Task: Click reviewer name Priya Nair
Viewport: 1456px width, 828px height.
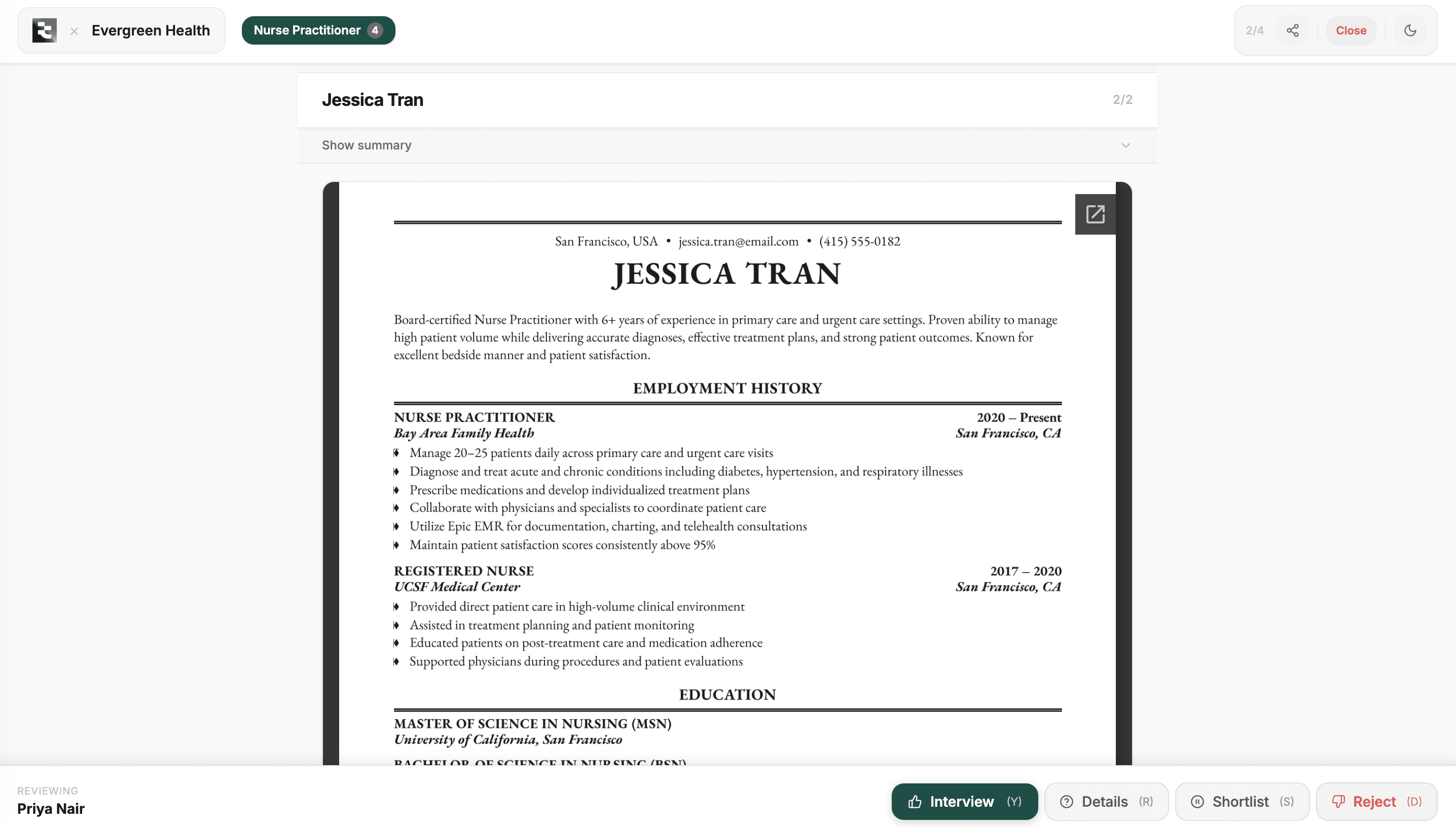Action: pos(51,808)
